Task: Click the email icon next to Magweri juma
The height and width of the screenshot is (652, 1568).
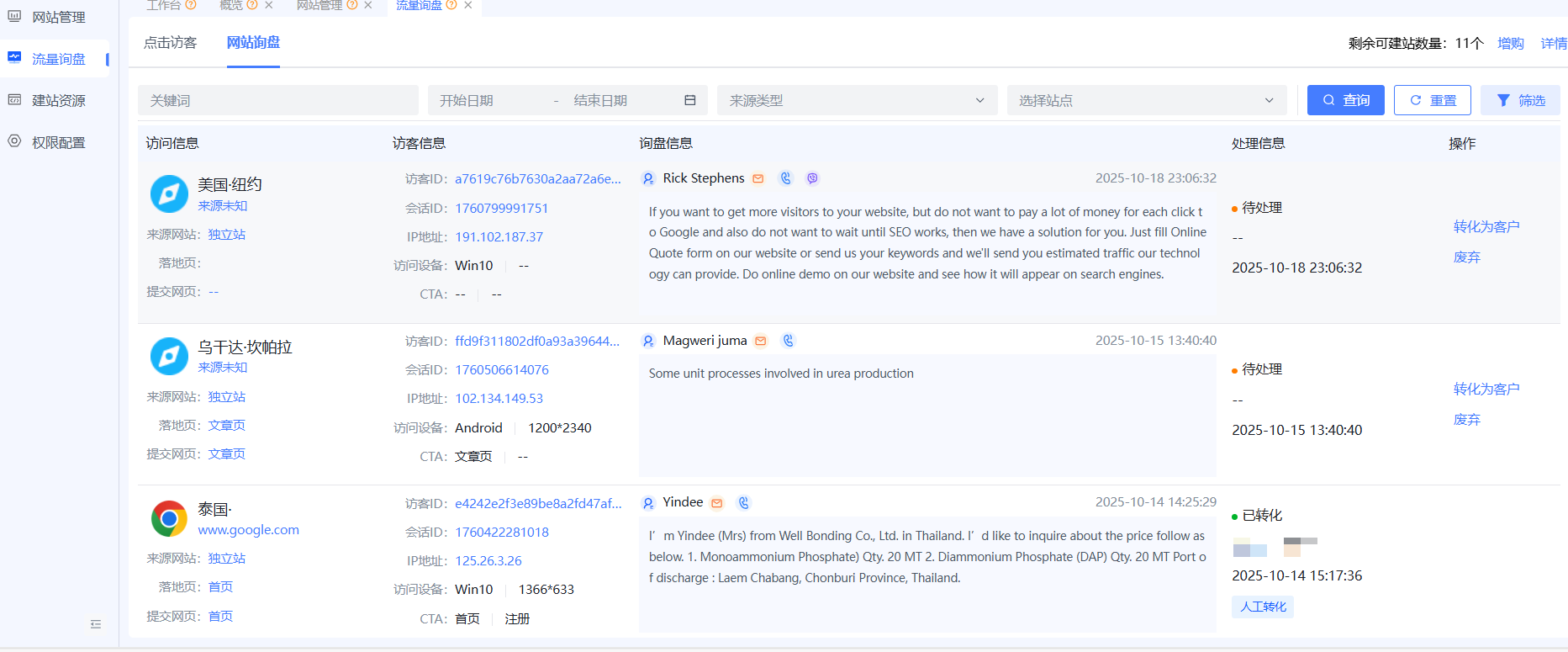Action: 761,341
